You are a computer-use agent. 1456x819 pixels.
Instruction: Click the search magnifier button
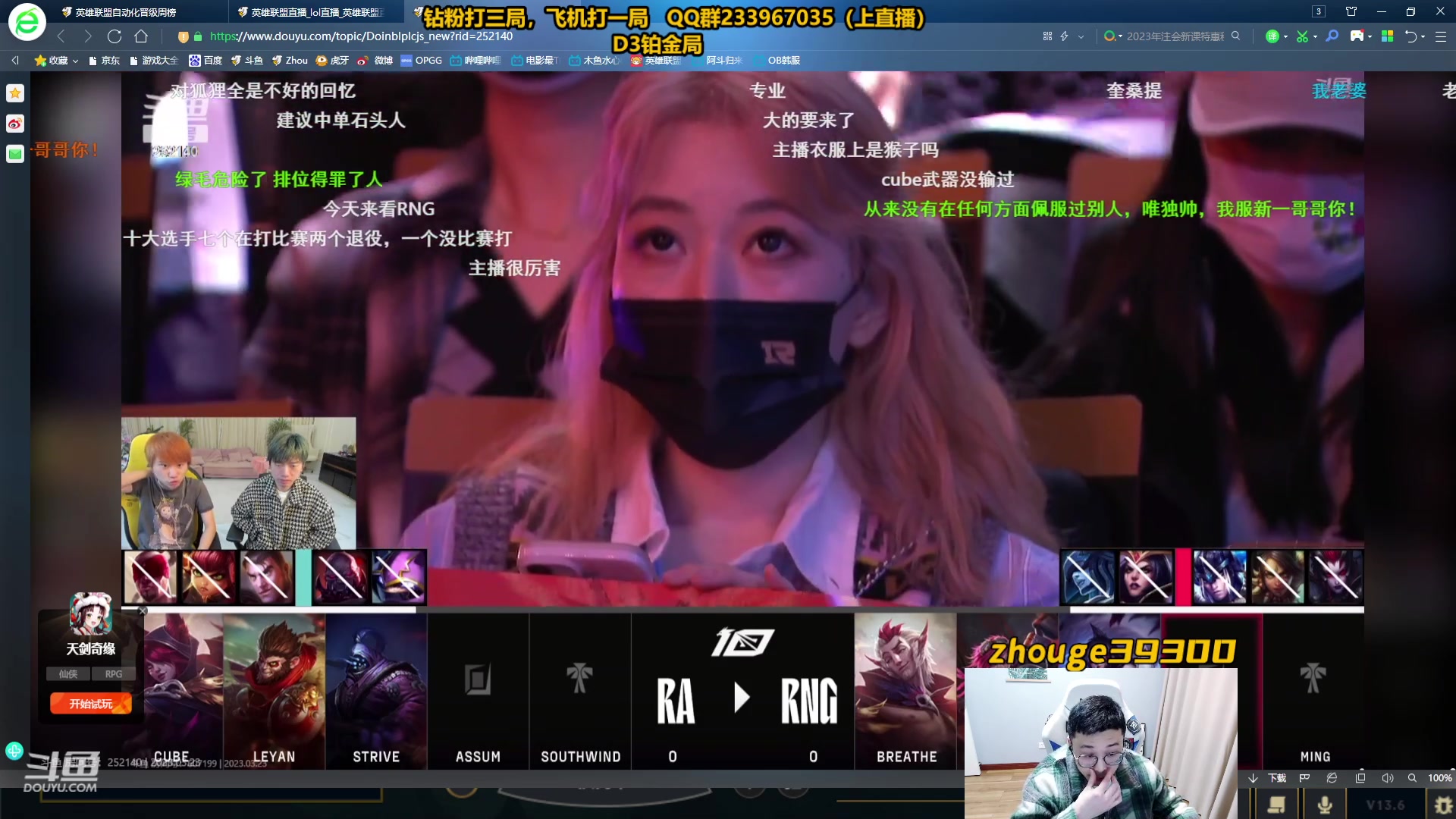pos(1235,36)
